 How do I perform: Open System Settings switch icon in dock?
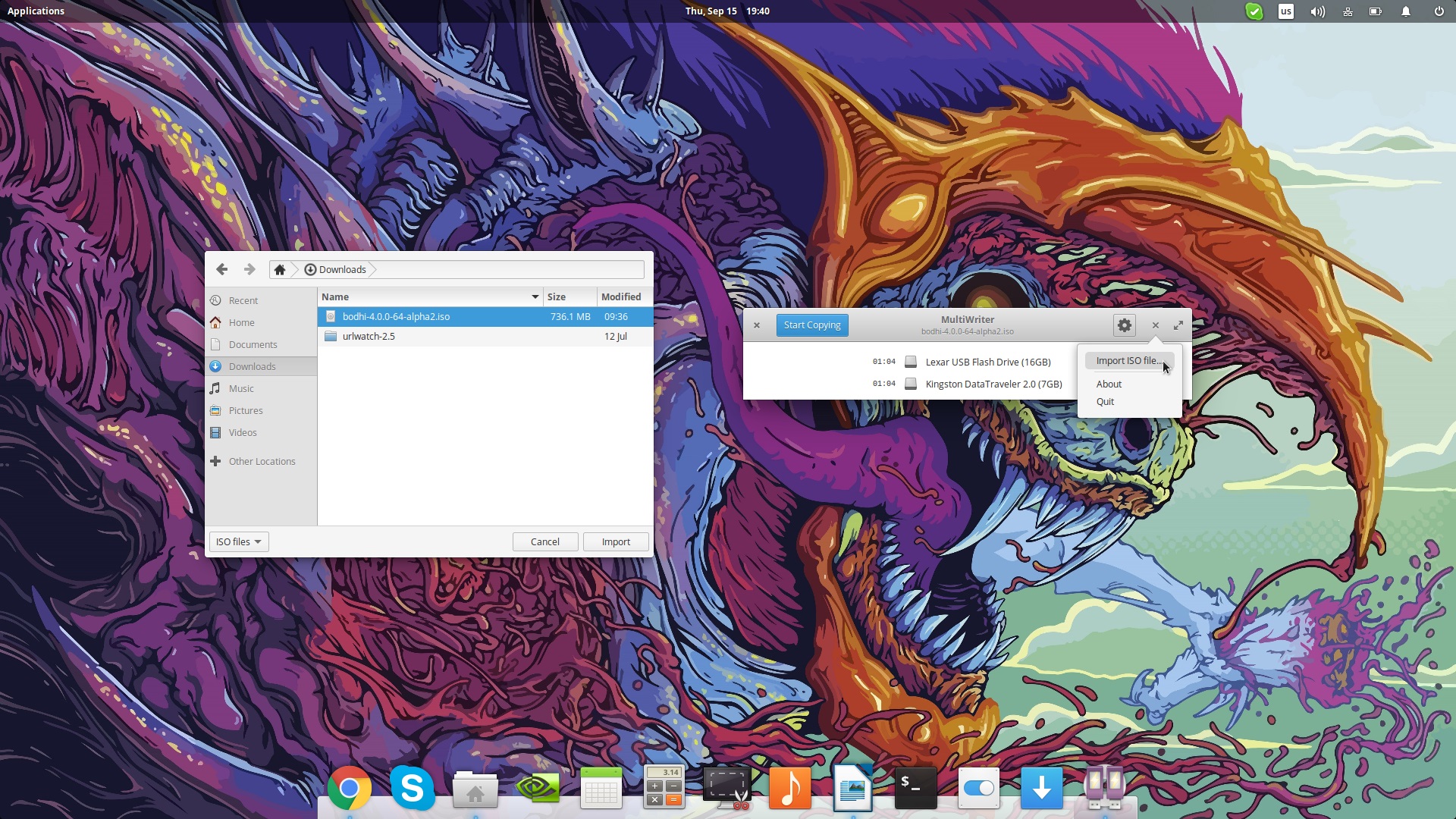click(x=978, y=789)
